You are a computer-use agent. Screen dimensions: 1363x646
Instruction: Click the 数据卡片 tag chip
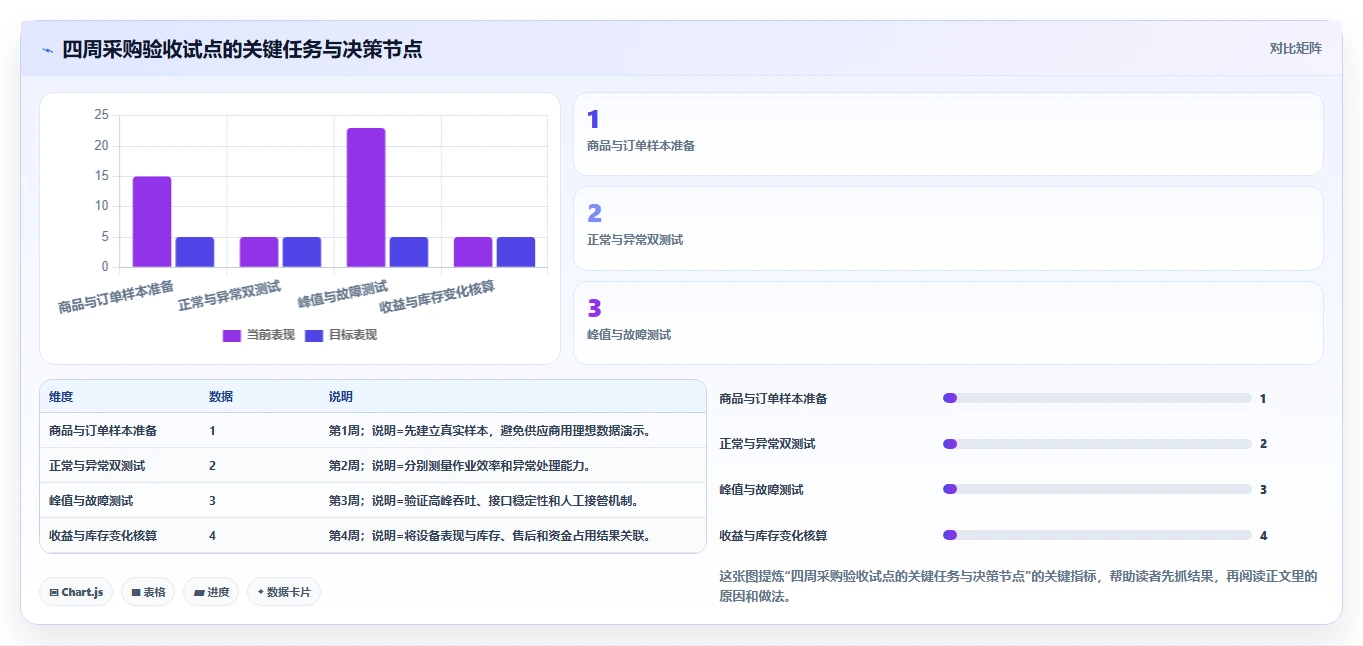[284, 592]
